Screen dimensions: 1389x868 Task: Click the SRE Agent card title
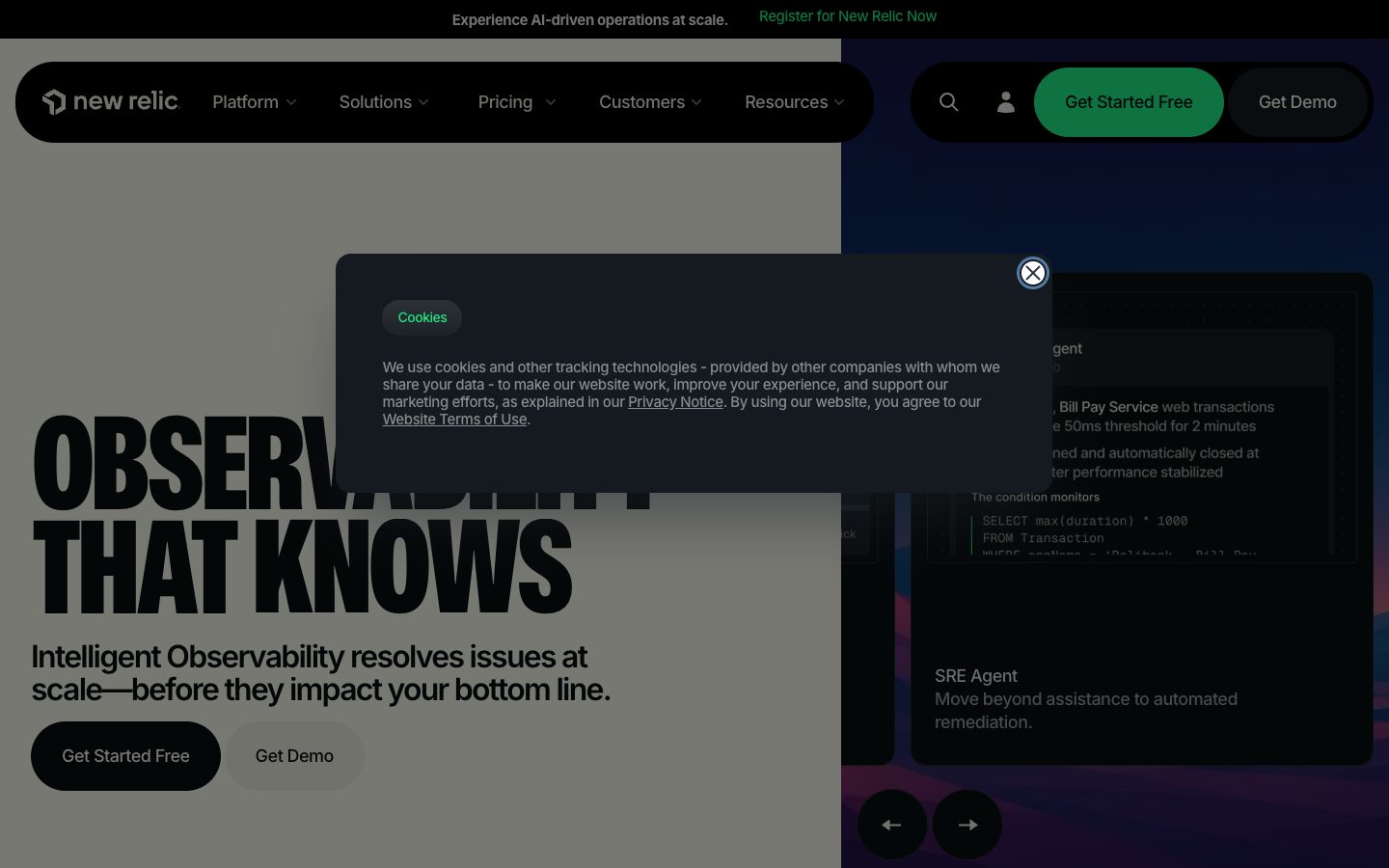(975, 676)
